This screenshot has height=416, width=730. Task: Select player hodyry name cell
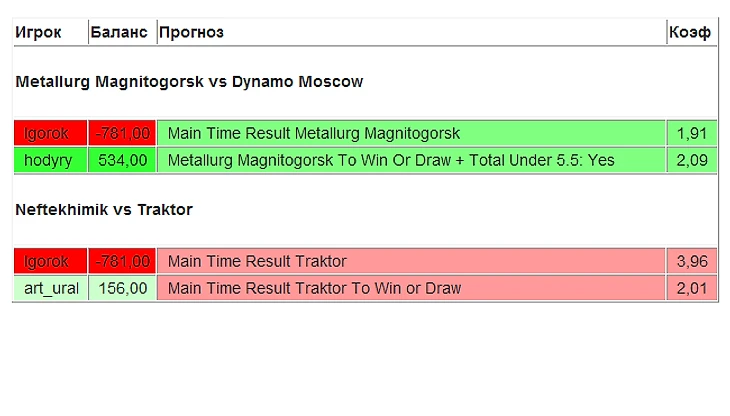[x=48, y=160]
